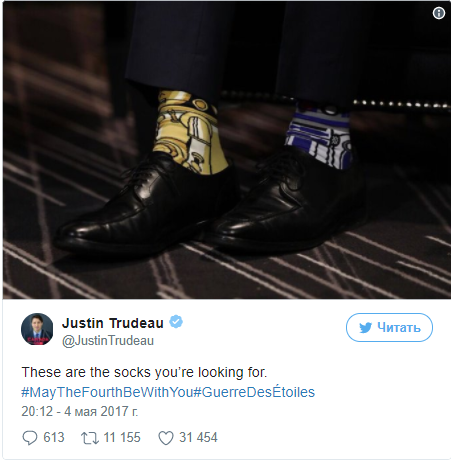Open the #MayTheFourthBeWithYou hashtag
Screen dimensions: 451x471
pos(107,392)
